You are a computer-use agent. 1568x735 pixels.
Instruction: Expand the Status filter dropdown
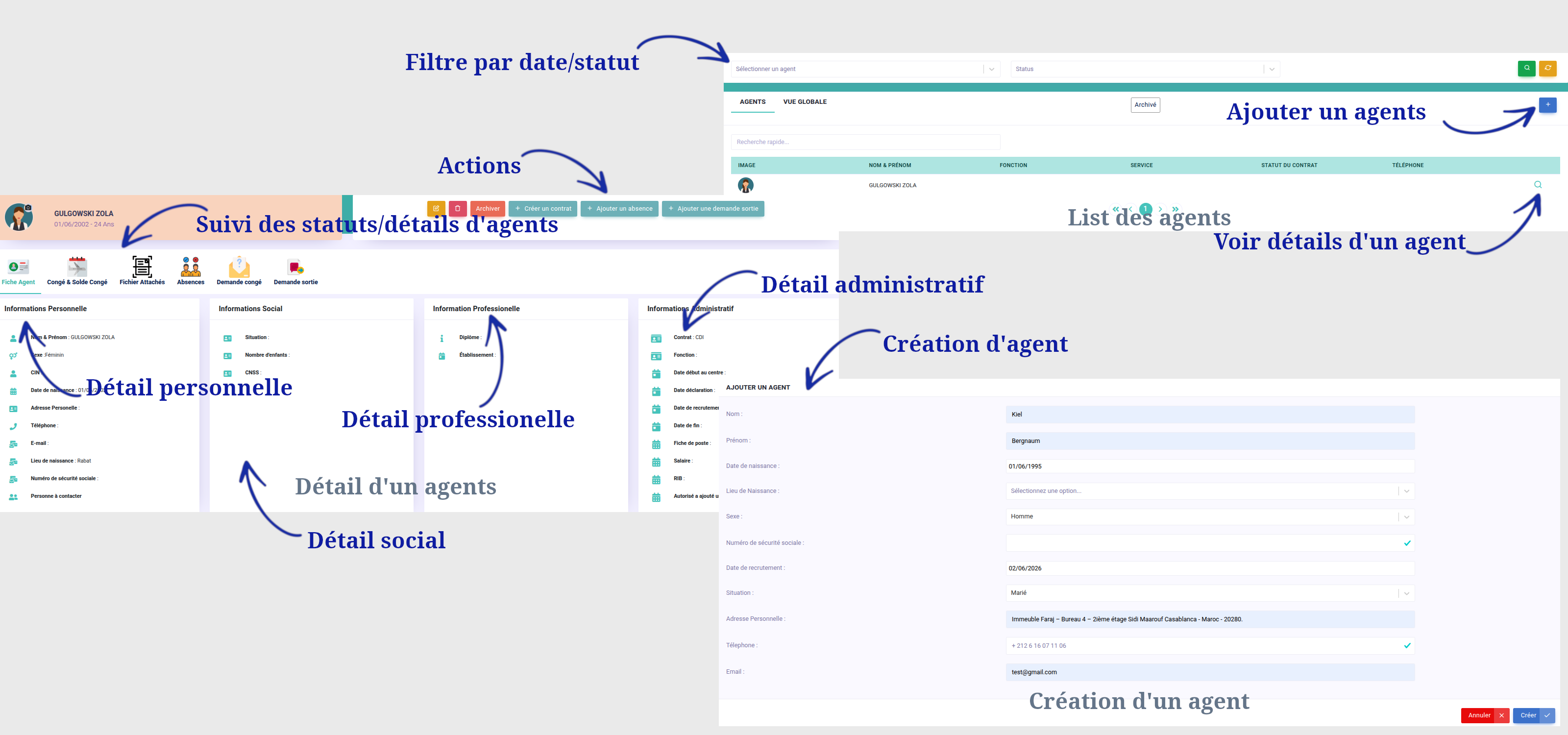(x=1145, y=69)
